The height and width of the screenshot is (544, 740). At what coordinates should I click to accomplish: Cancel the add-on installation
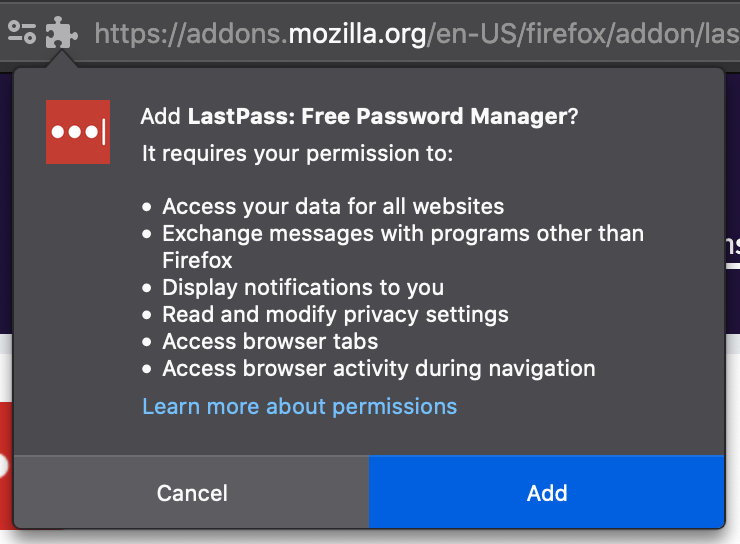pos(192,493)
